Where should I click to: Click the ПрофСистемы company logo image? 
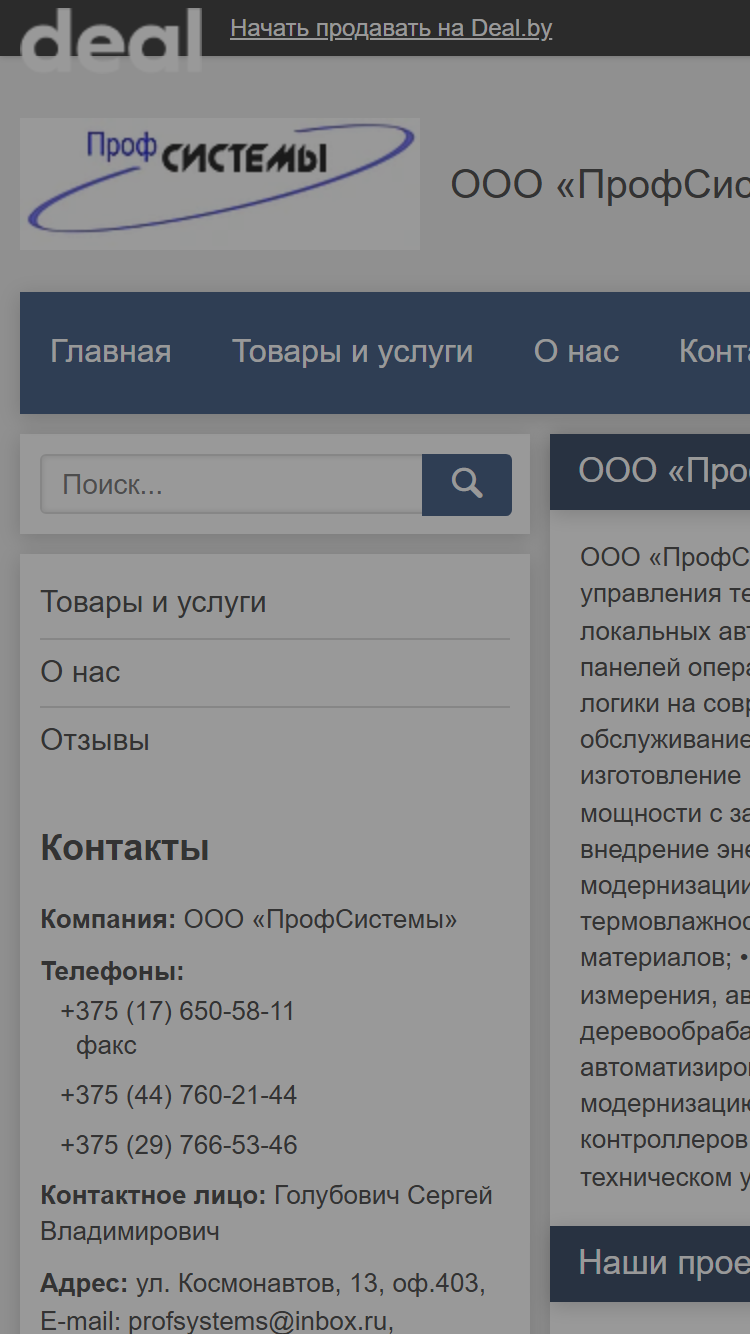tap(220, 184)
